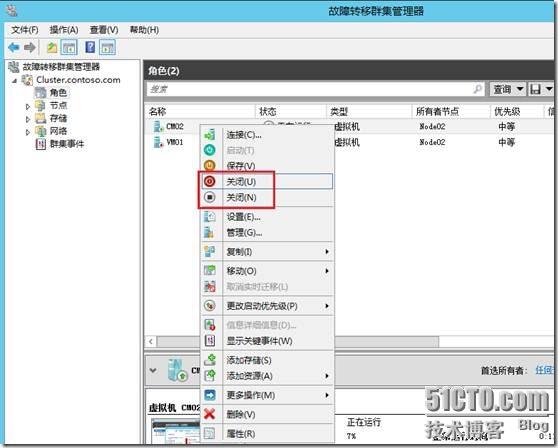
Task: Click the up-one-level folder toolbar icon
Action: (52, 47)
